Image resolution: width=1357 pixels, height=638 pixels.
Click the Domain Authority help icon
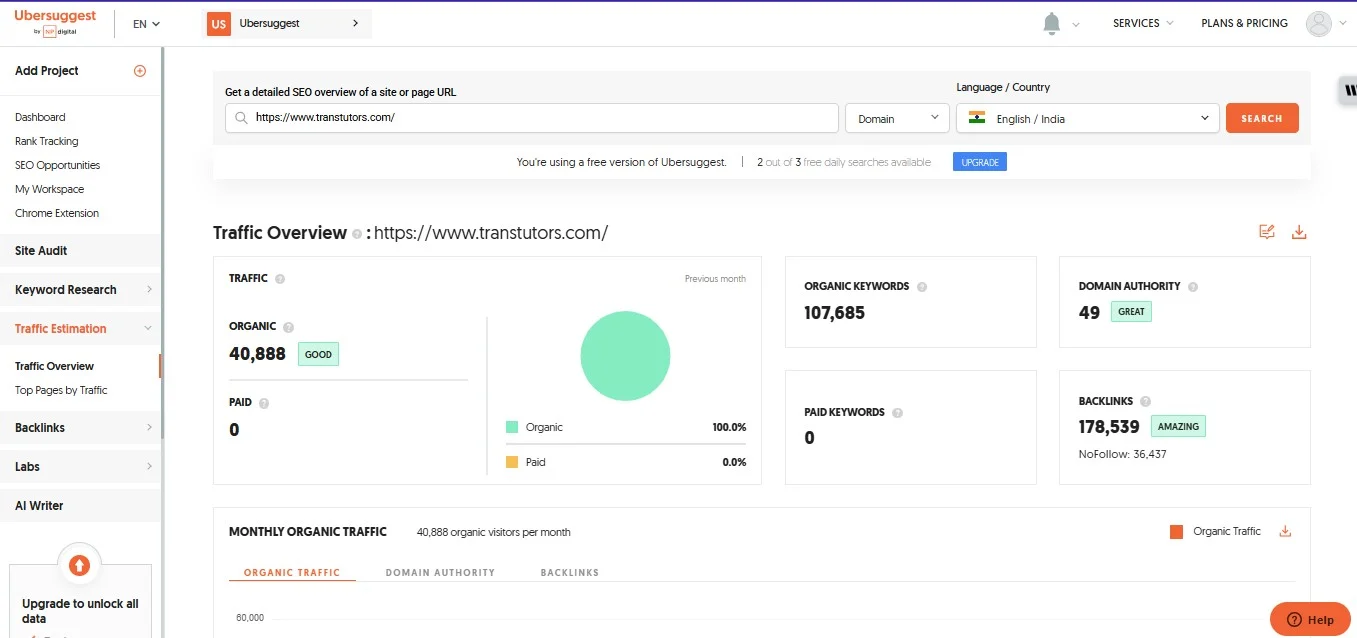coord(1192,287)
